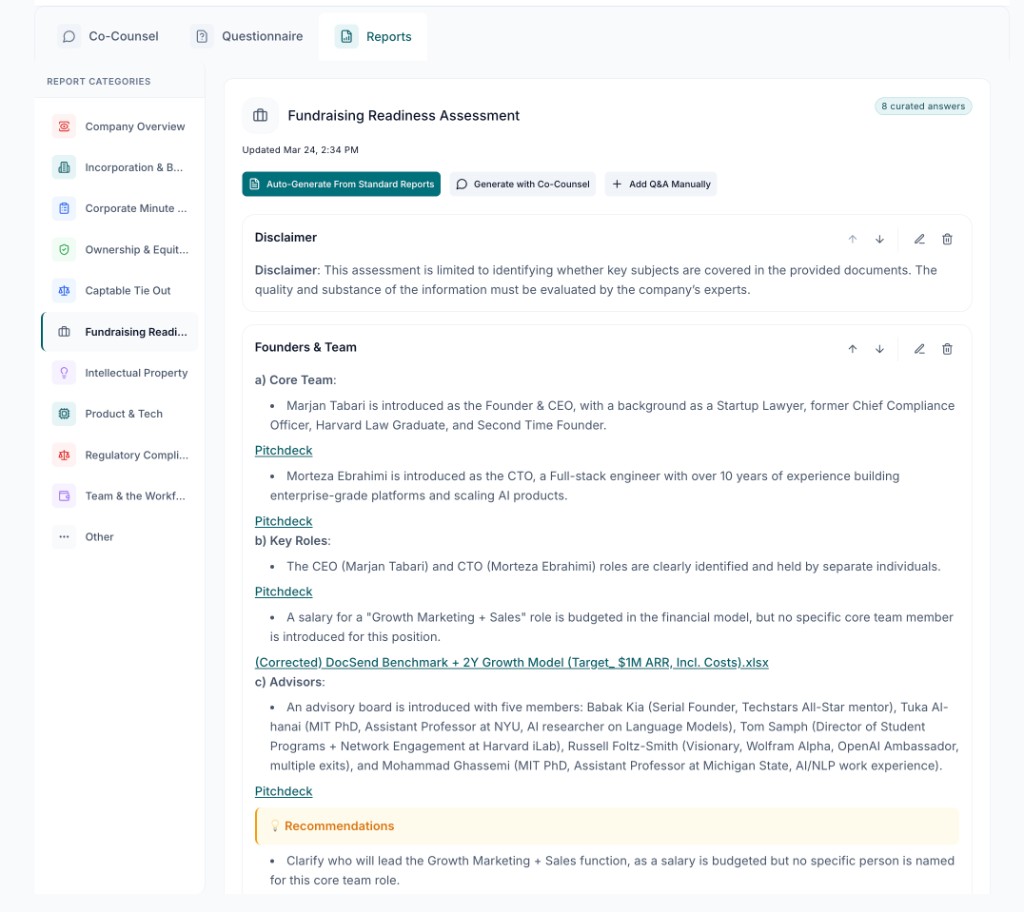Image resolution: width=1024 pixels, height=912 pixels.
Task: Click the 8 curated answers badge
Action: pos(922,105)
